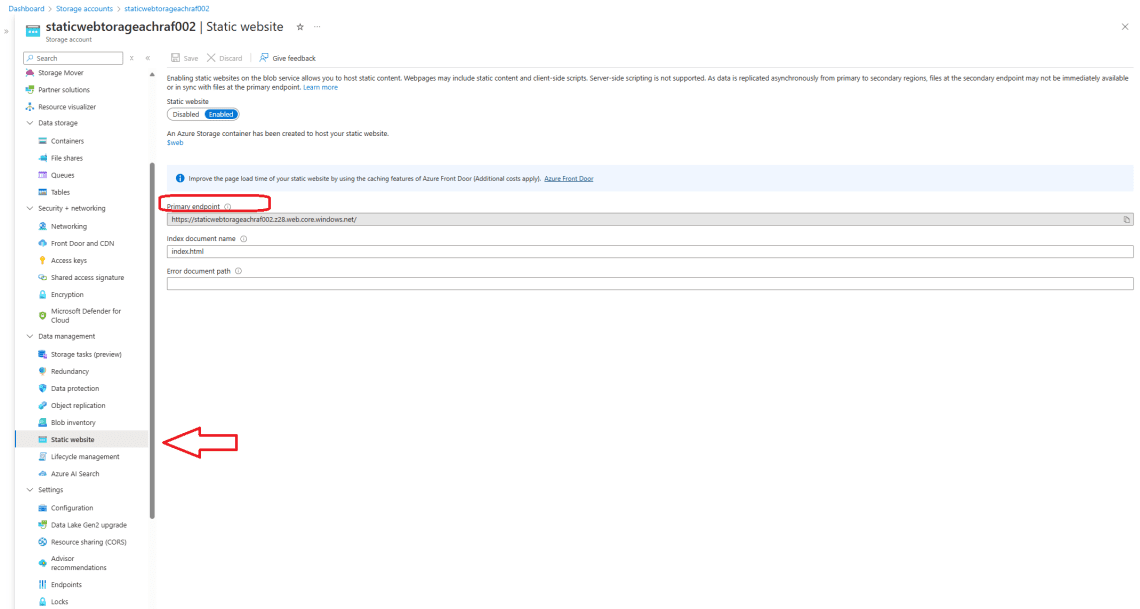Open Azure AI Search from sidebar

tap(76, 473)
